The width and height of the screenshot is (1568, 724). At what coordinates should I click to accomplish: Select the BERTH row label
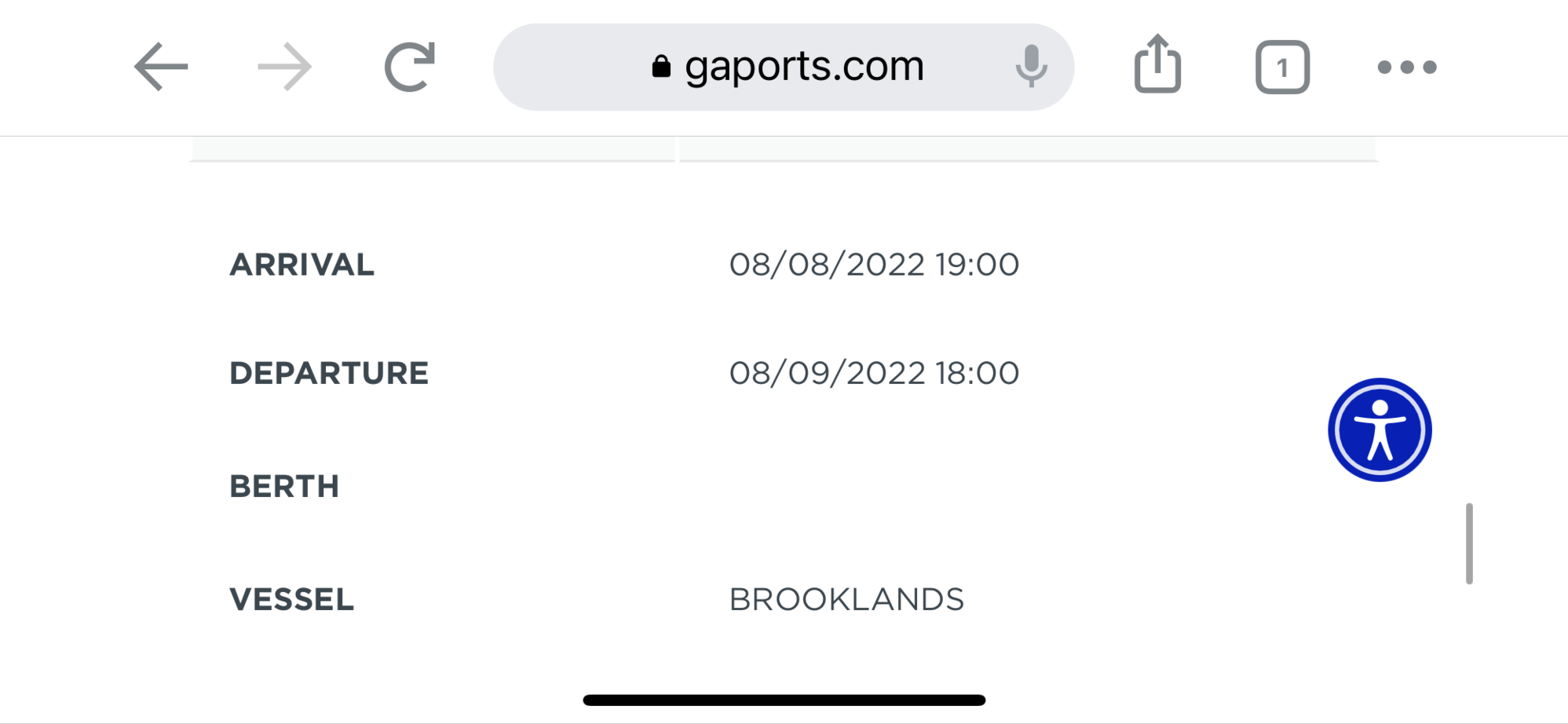pos(284,486)
